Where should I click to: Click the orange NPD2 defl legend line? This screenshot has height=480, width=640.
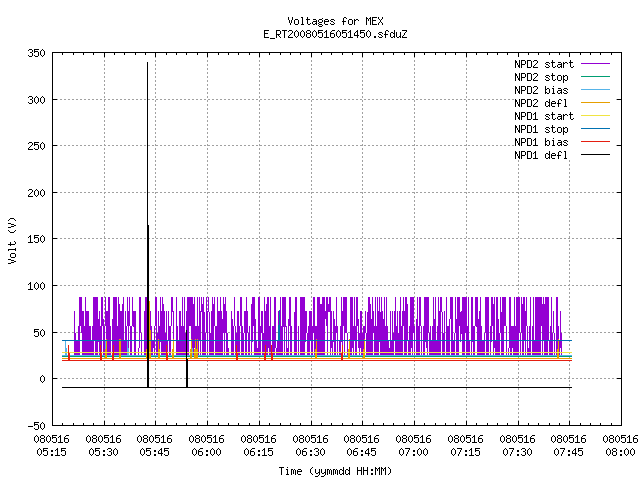(x=596, y=102)
